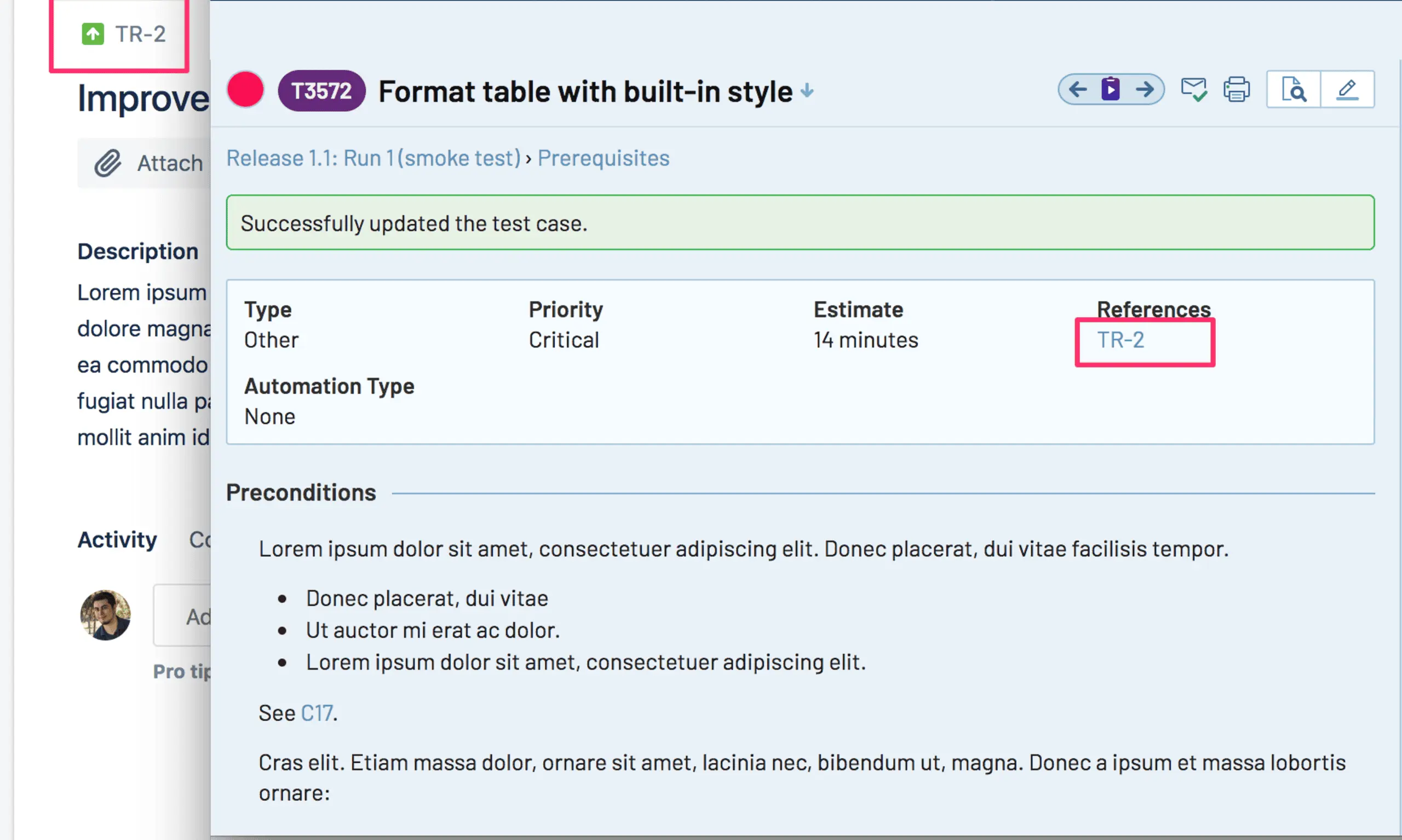Image resolution: width=1402 pixels, height=840 pixels.
Task: Open dropdown arrow next to test title
Action: tap(807, 90)
